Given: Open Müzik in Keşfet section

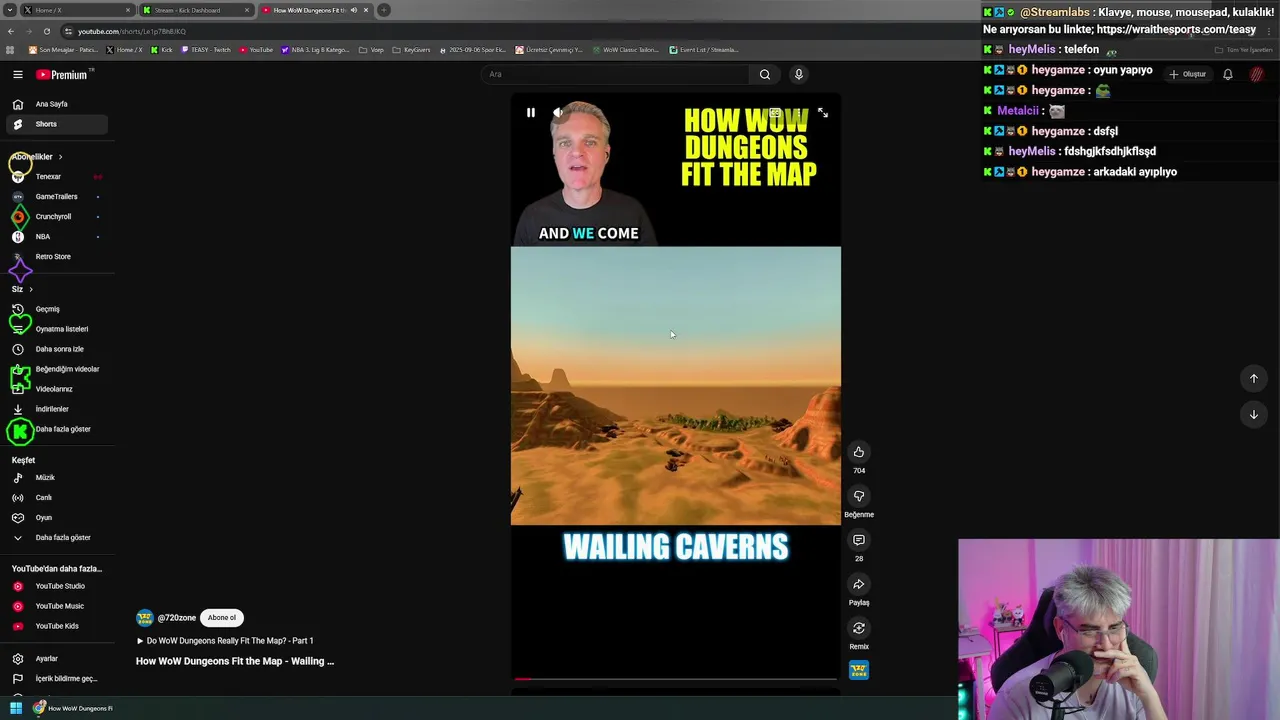Looking at the screenshot, I should tap(56, 478).
